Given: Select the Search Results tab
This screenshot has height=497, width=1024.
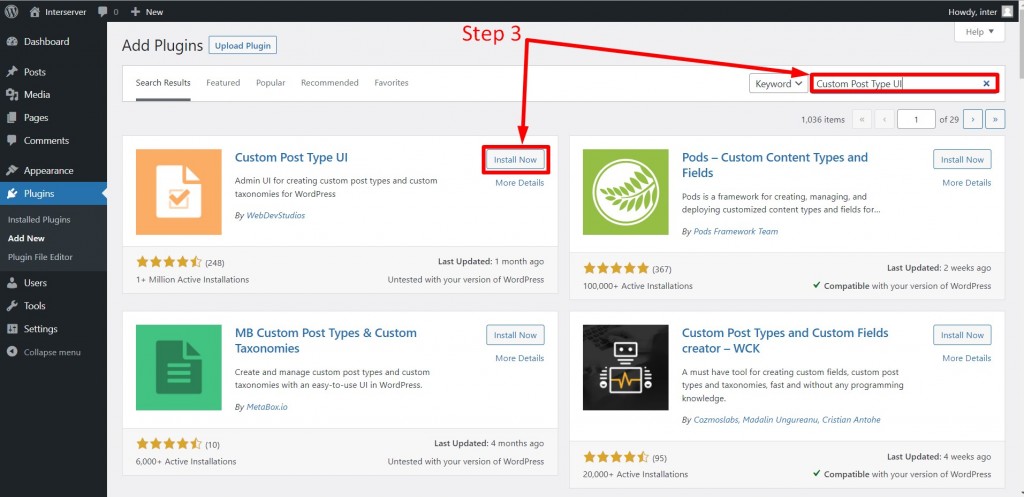Looking at the screenshot, I should click(163, 83).
